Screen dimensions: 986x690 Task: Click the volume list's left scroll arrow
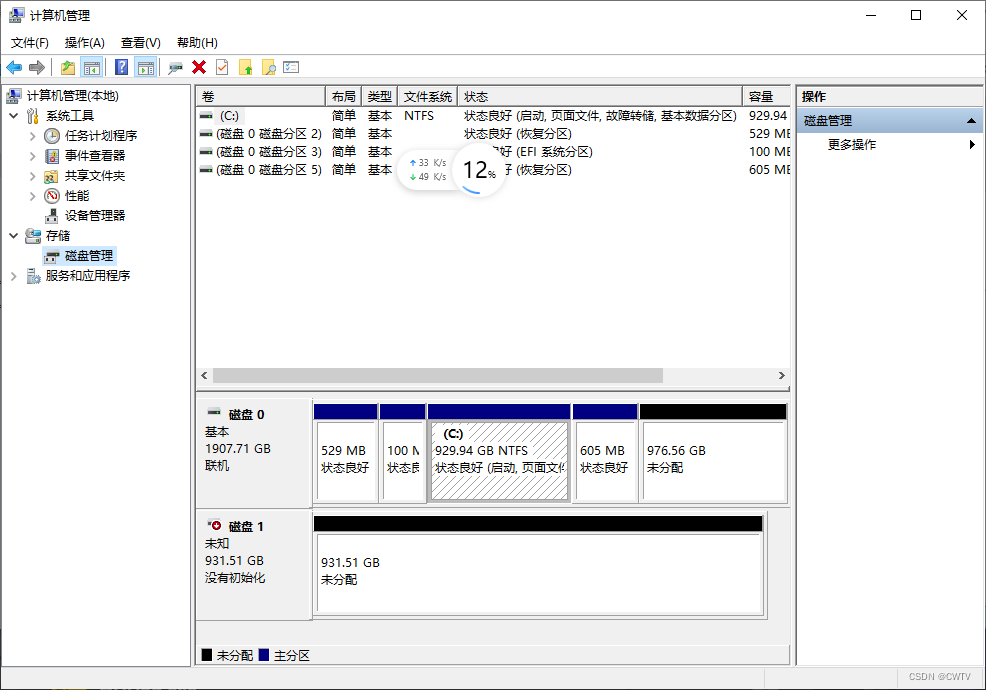coord(204,376)
